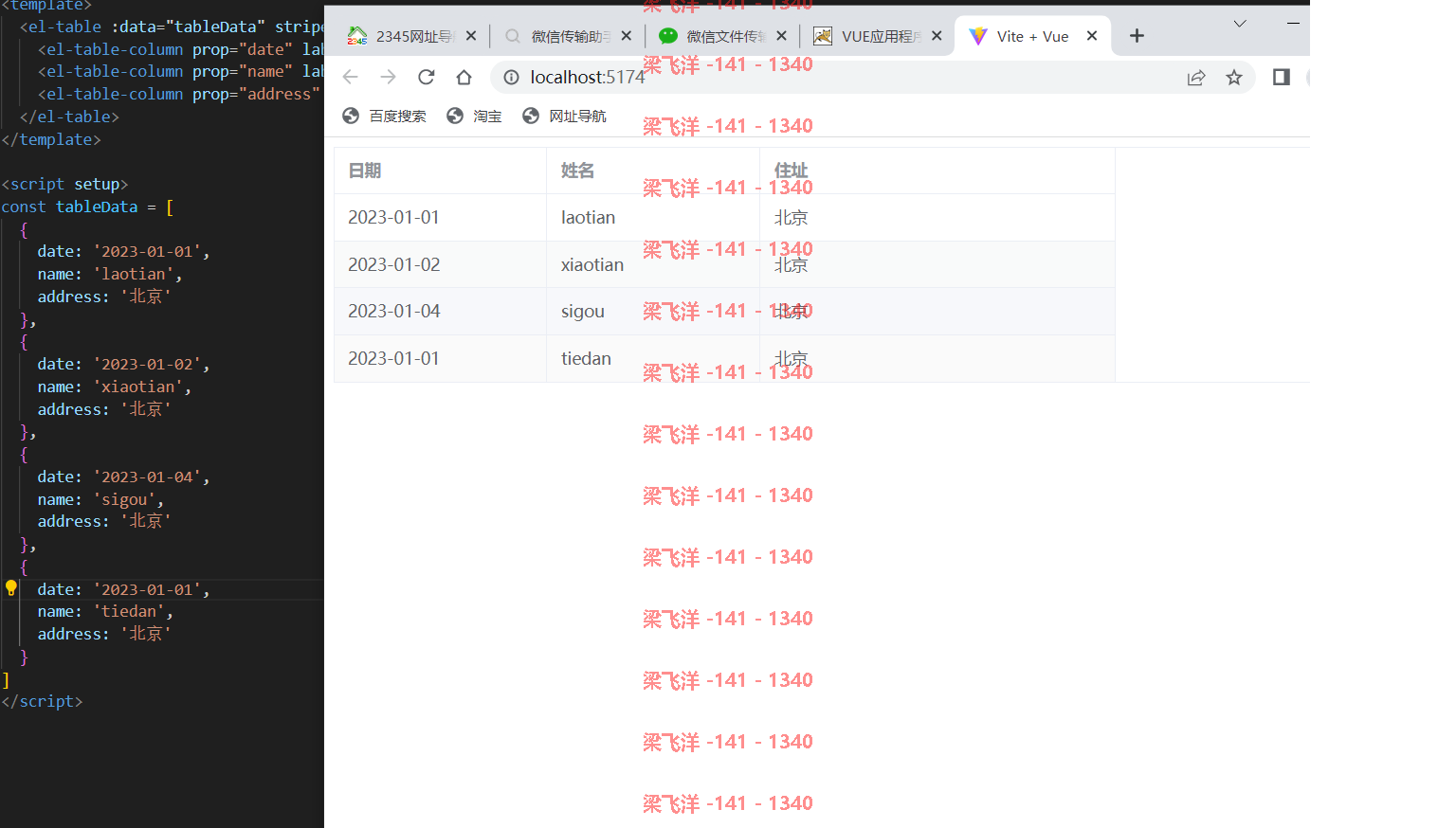This screenshot has width=1456, height=828.
Task: Click the name: 'xiaotian' line in editor
Action: pyautogui.click(x=114, y=387)
